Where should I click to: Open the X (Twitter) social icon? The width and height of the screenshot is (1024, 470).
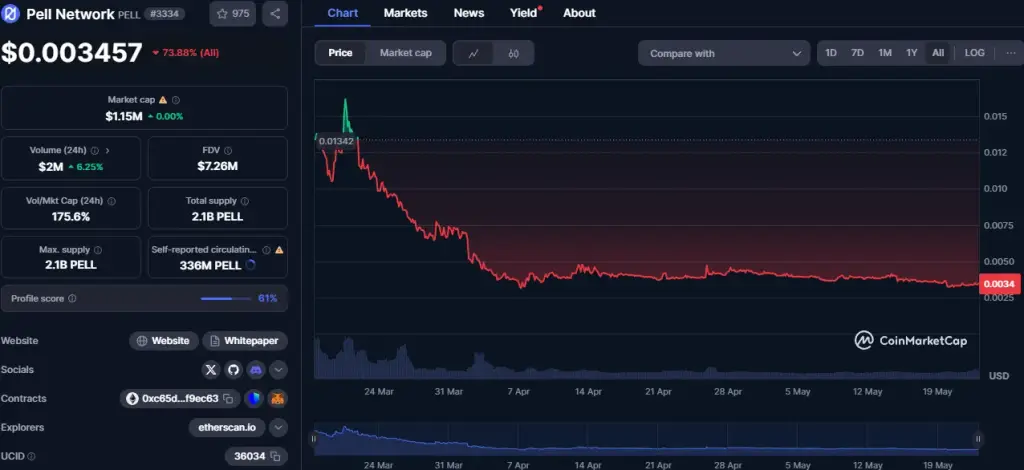[x=210, y=370]
